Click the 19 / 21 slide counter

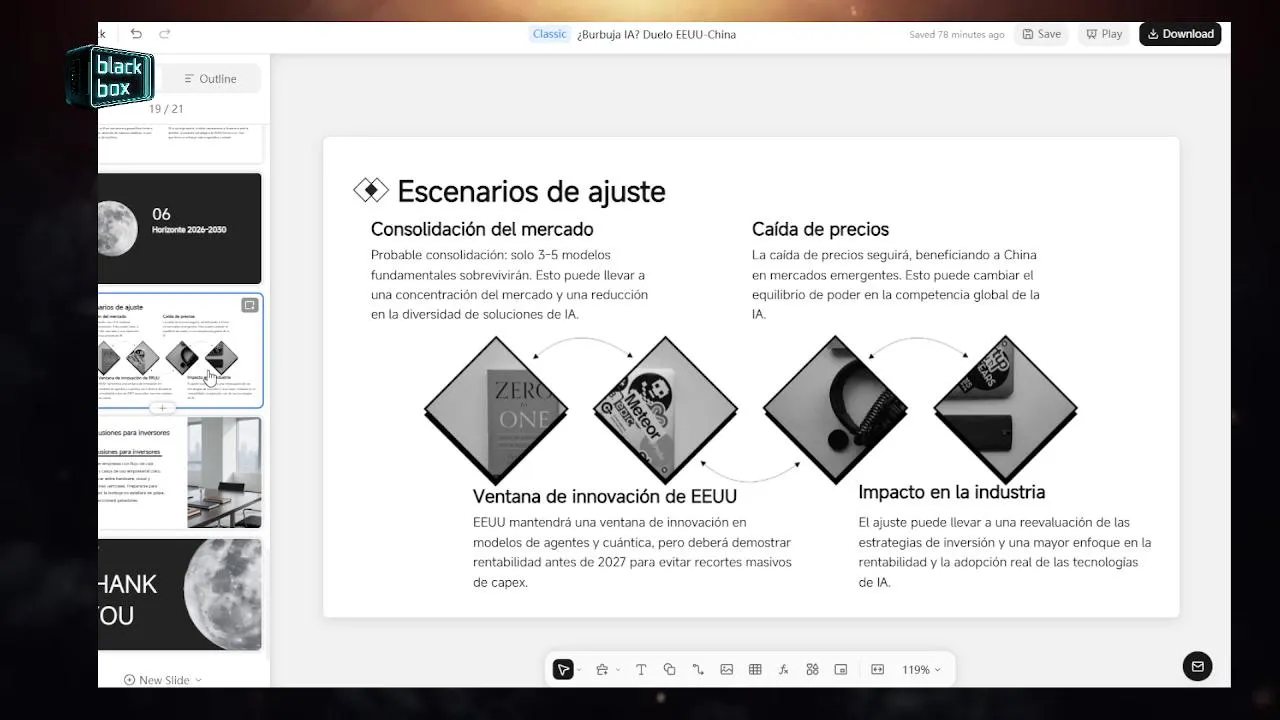pos(166,109)
